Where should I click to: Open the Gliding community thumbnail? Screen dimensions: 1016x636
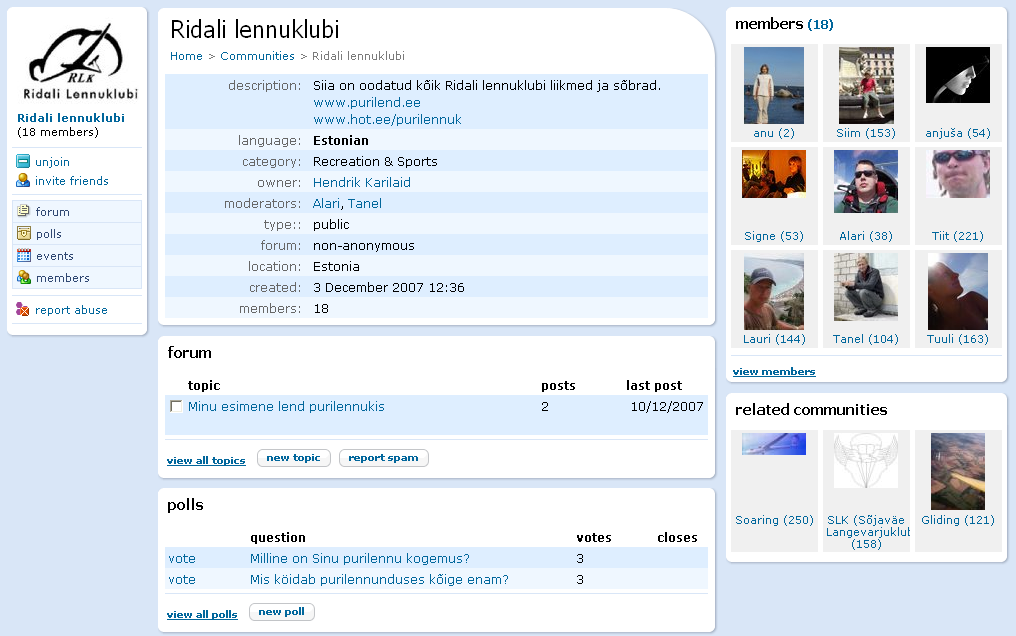coord(958,471)
